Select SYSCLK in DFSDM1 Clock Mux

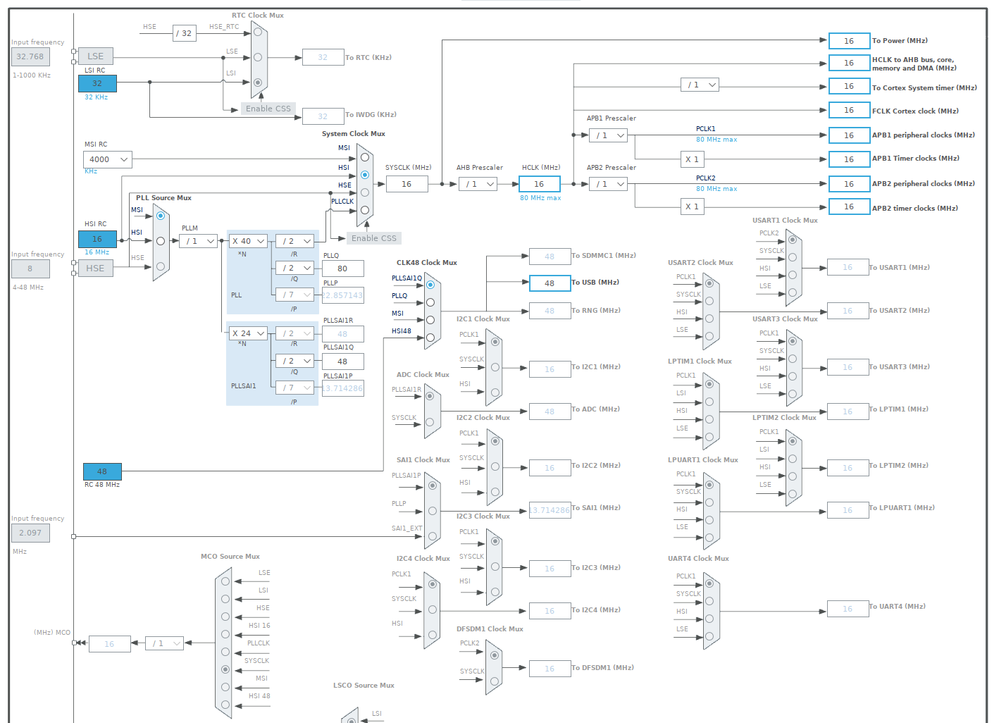494,681
